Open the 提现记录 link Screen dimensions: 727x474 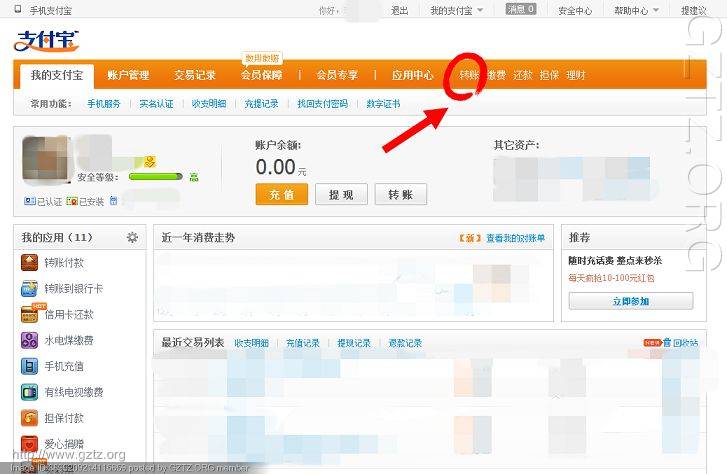(x=354, y=343)
